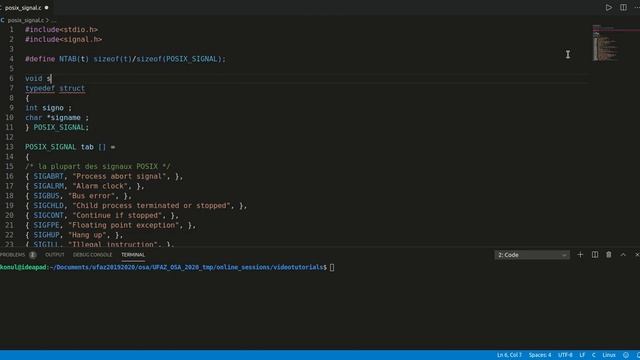
Task: Click the Problems count badge '2'
Action: click(x=33, y=255)
